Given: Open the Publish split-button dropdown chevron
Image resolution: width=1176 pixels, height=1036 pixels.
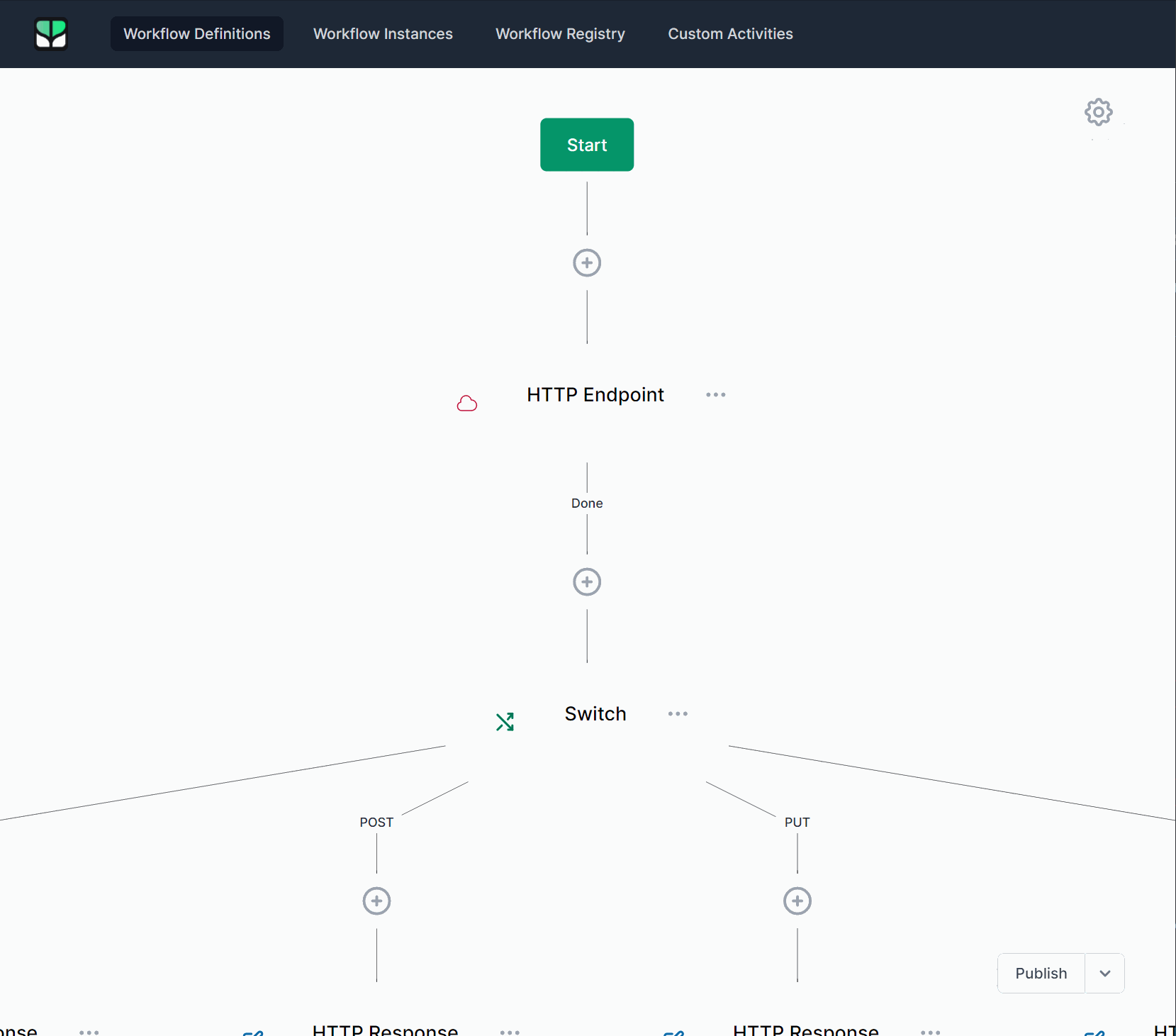Looking at the screenshot, I should (1104, 973).
